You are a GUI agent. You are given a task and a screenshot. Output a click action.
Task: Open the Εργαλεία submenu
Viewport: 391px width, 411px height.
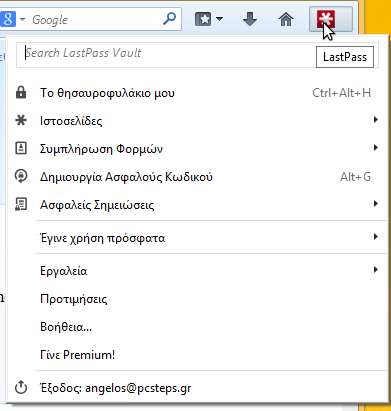[x=197, y=271]
